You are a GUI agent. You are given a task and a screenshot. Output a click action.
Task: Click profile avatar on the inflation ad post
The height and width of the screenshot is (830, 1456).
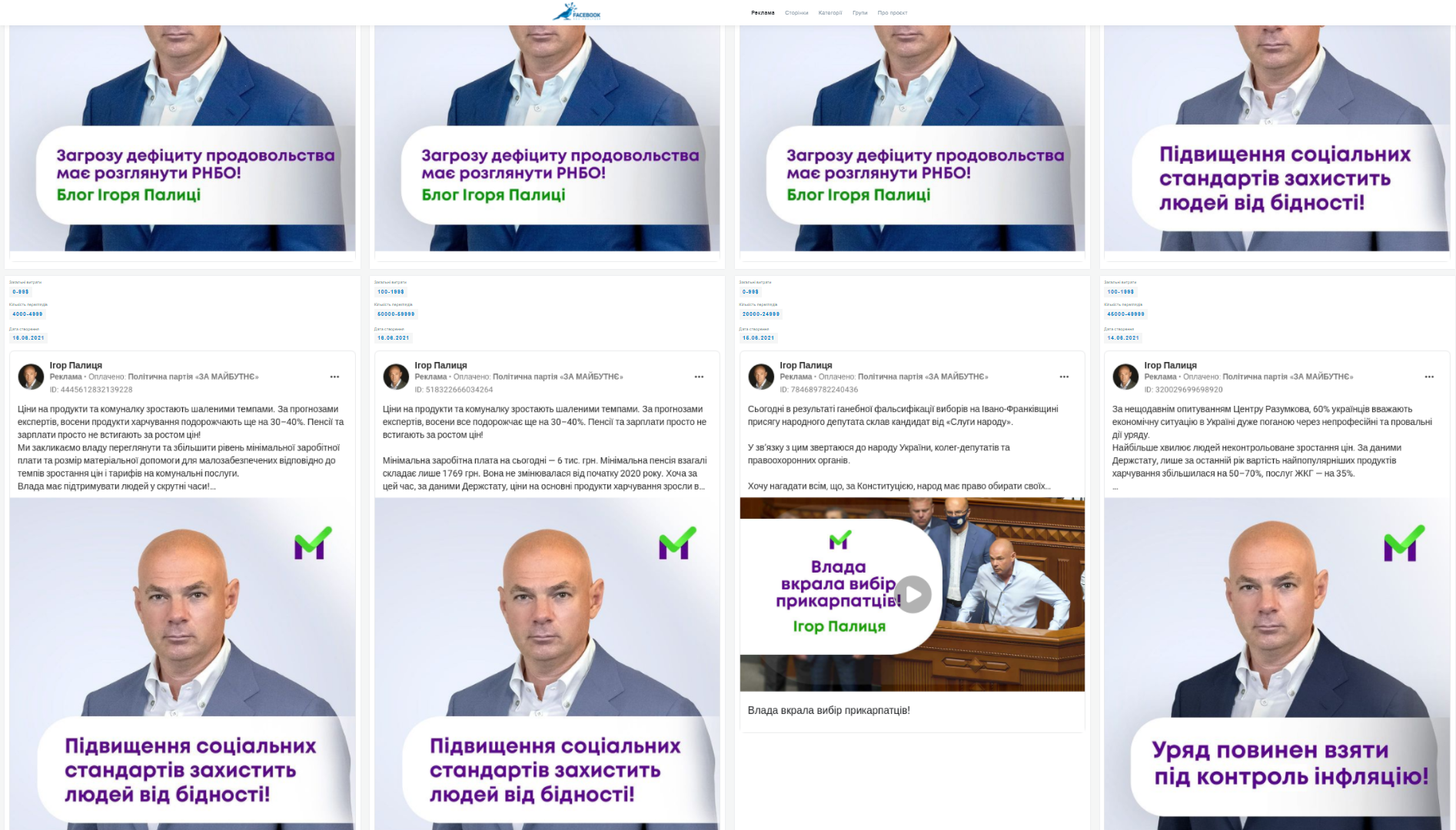1125,377
